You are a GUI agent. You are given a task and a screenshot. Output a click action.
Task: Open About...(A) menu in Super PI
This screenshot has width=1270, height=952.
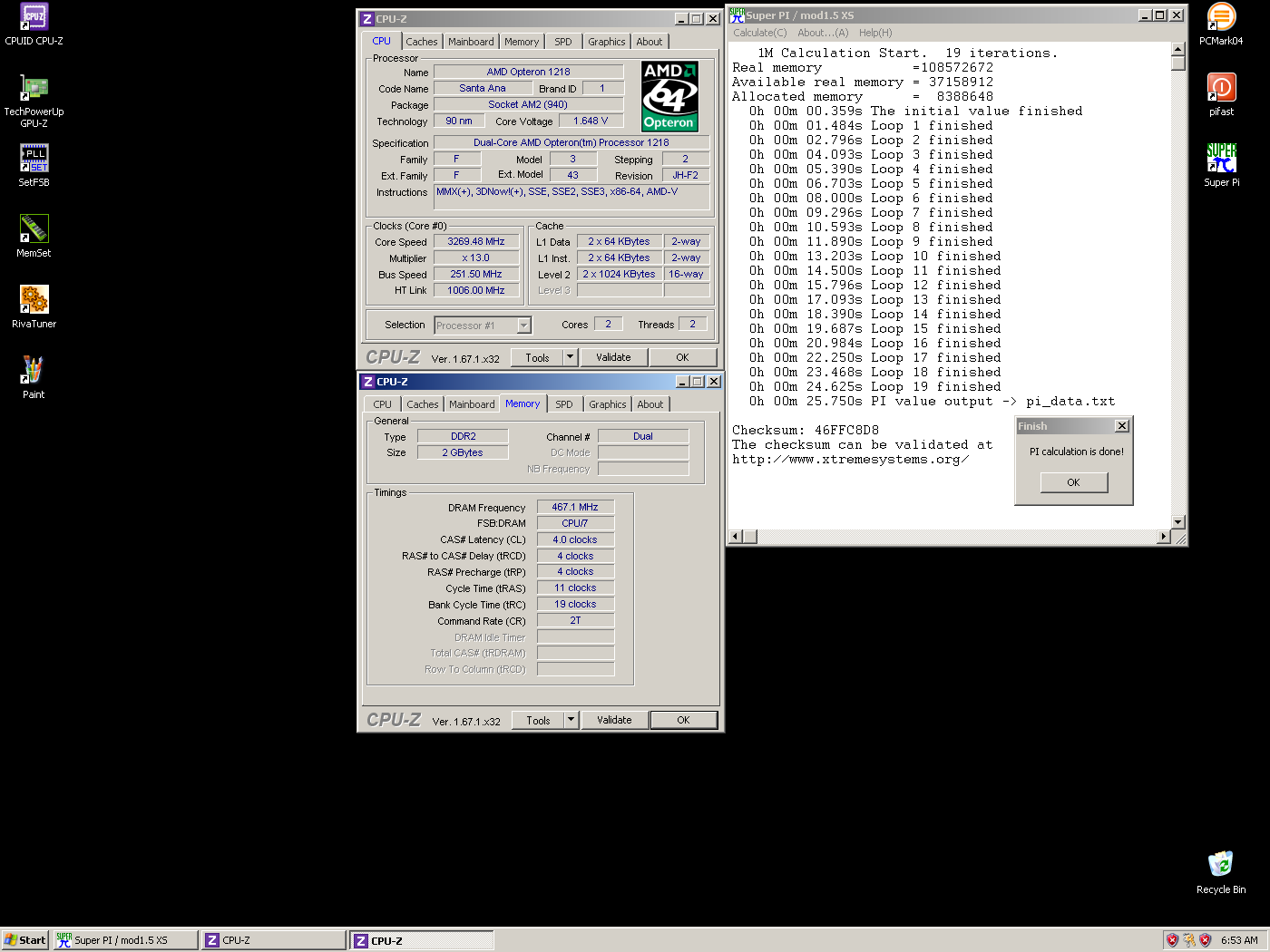[823, 33]
